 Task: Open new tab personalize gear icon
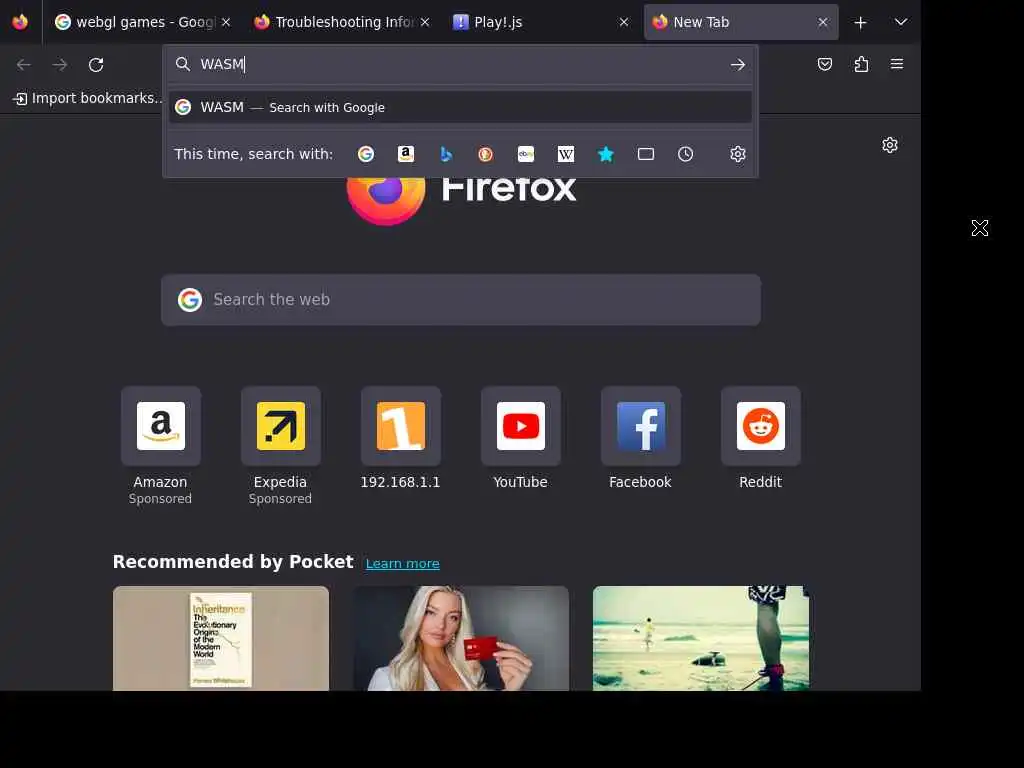[889, 145]
